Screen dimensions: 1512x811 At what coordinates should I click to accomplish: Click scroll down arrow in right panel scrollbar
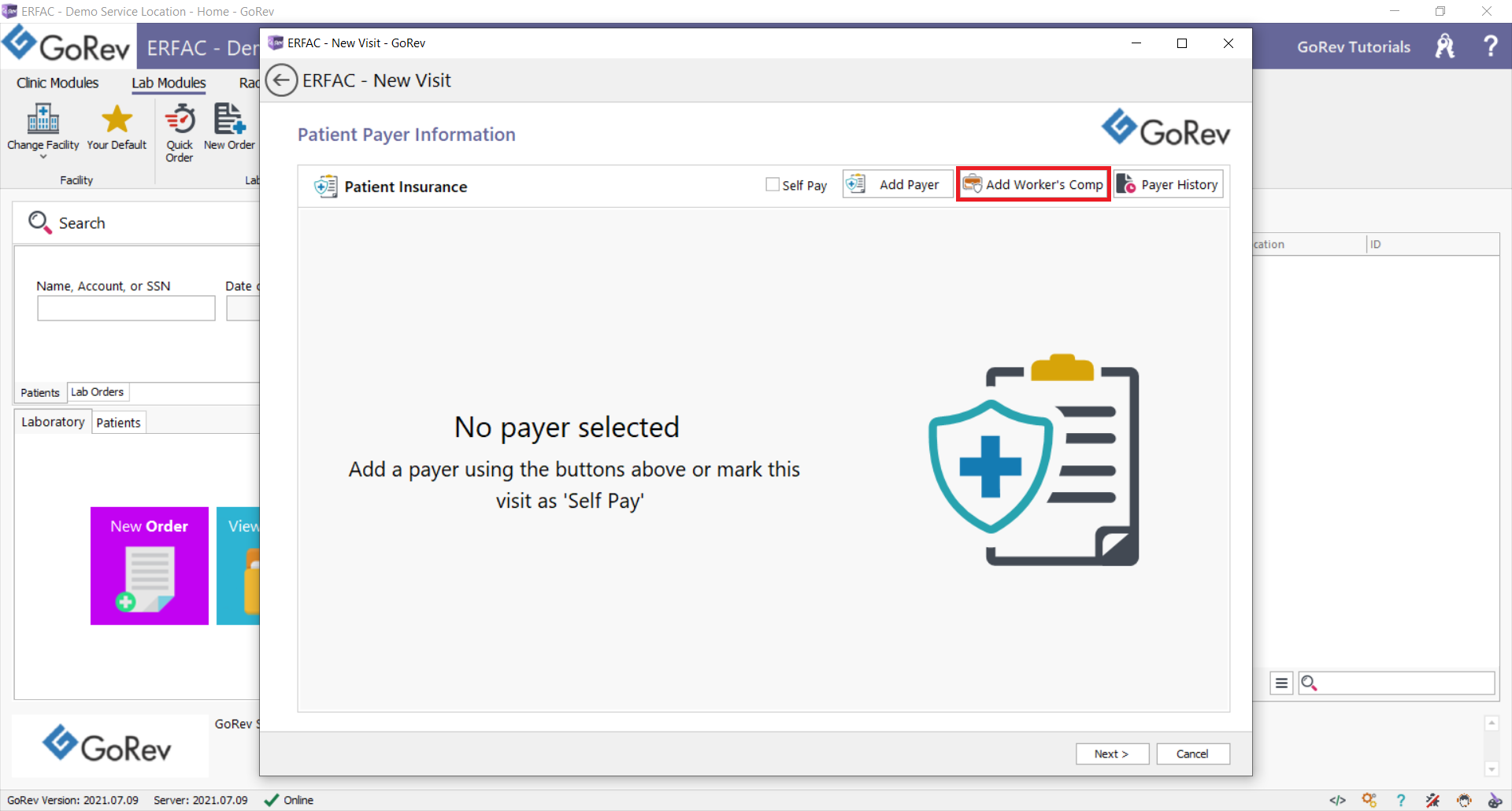click(x=1492, y=769)
